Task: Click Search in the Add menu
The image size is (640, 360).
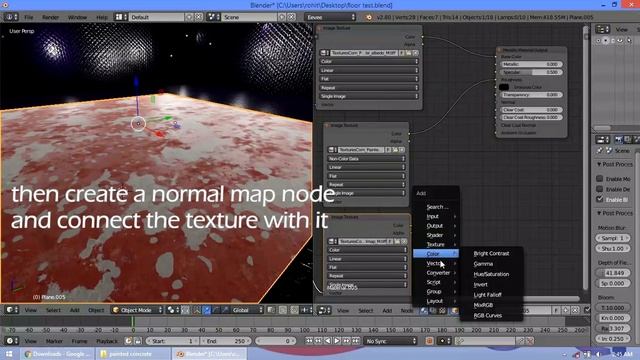Action: click(x=436, y=207)
